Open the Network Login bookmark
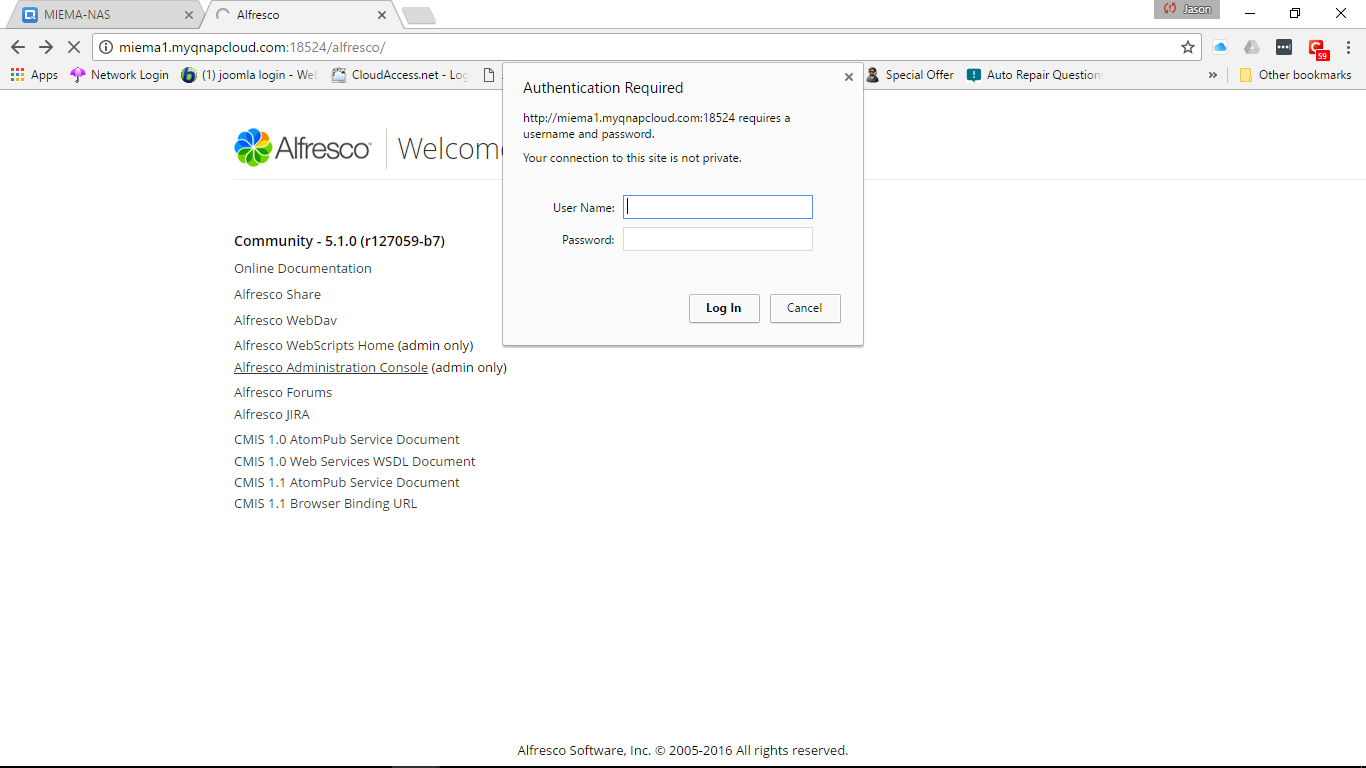 [120, 75]
